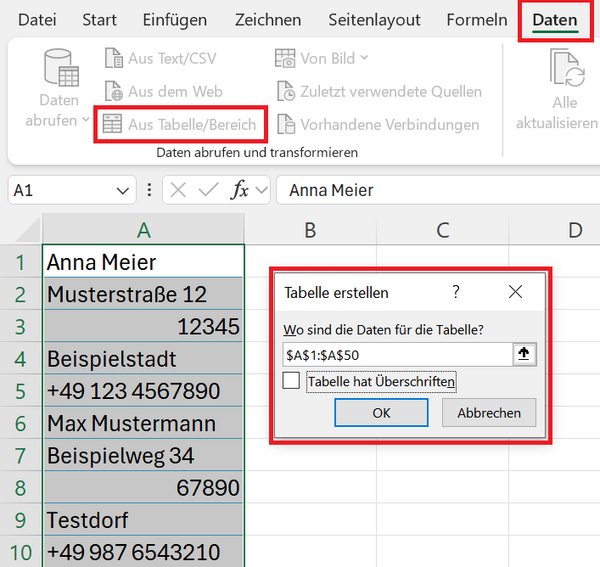Open the dropdown next to fx
The width and height of the screenshot is (600, 567).
(262, 190)
